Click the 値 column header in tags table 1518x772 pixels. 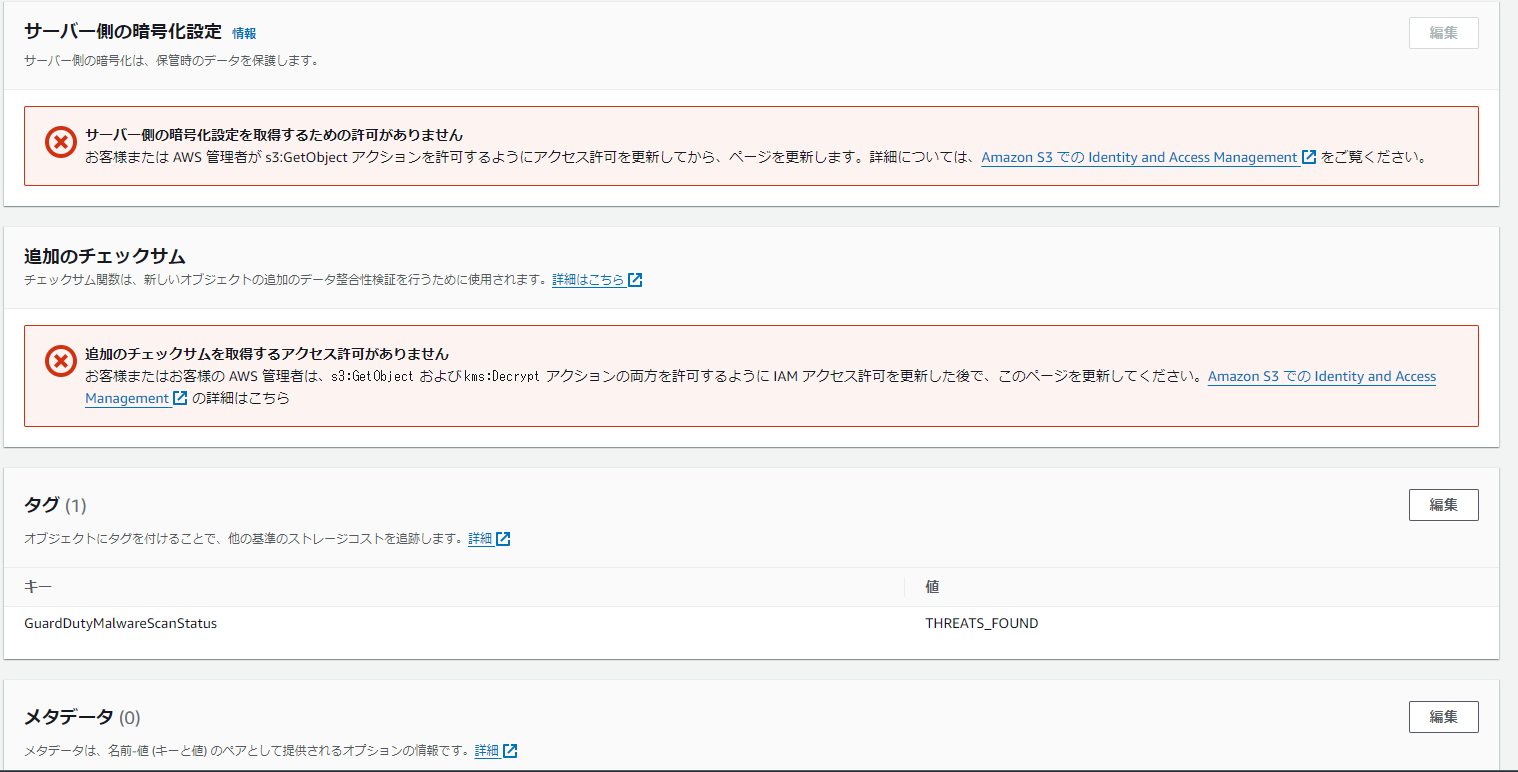coord(932,587)
